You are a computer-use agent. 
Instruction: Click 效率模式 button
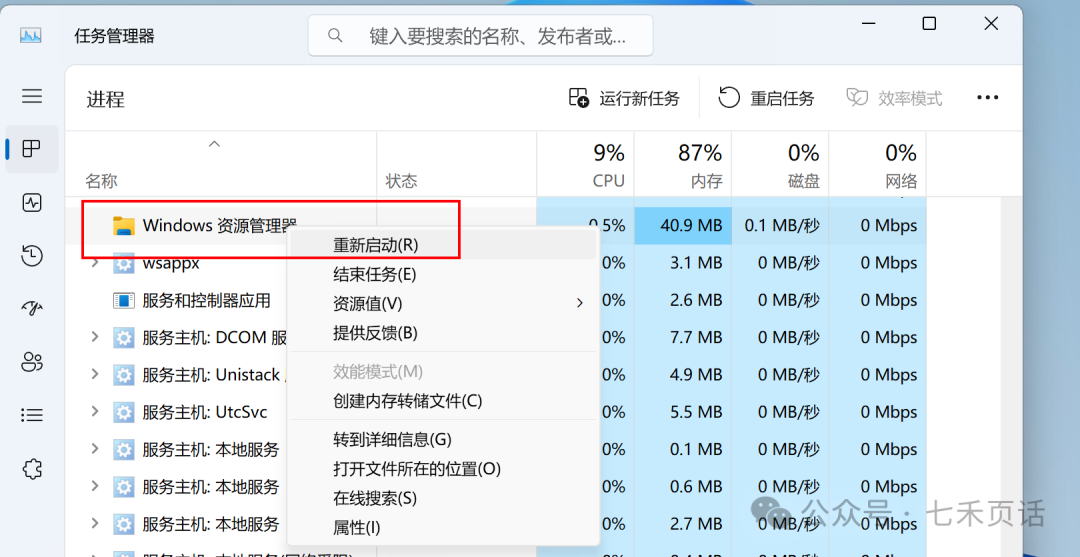coord(894,98)
